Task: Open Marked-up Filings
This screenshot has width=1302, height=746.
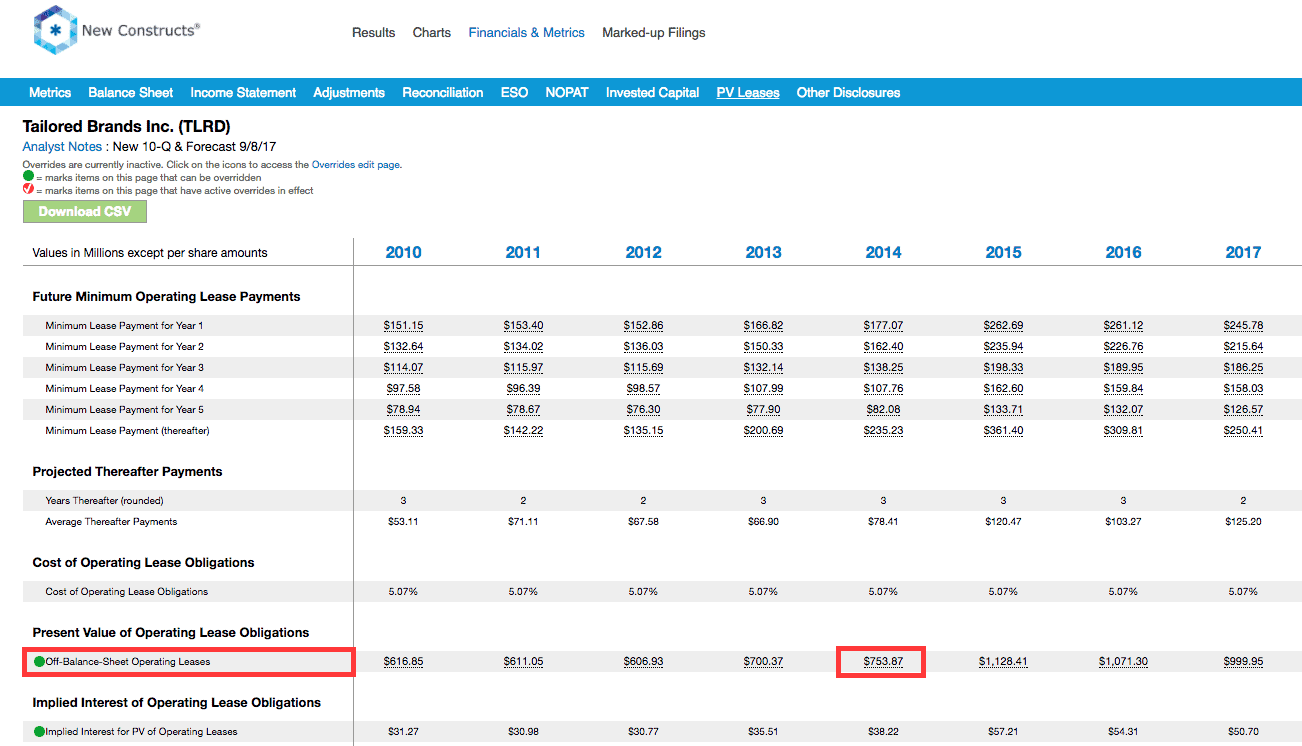Action: click(654, 33)
